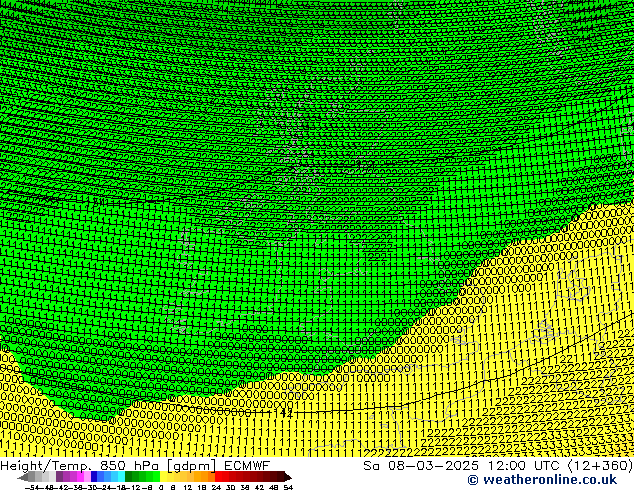Open the weatheronline.co.uk copyright link

click(542, 480)
